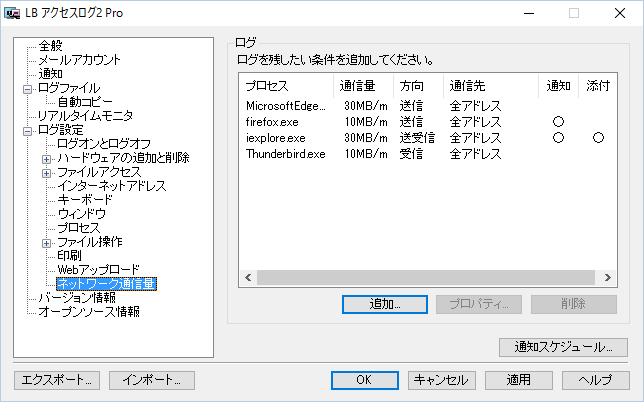
Task: Expand the ファイル操作 tree node
Action: [46, 242]
